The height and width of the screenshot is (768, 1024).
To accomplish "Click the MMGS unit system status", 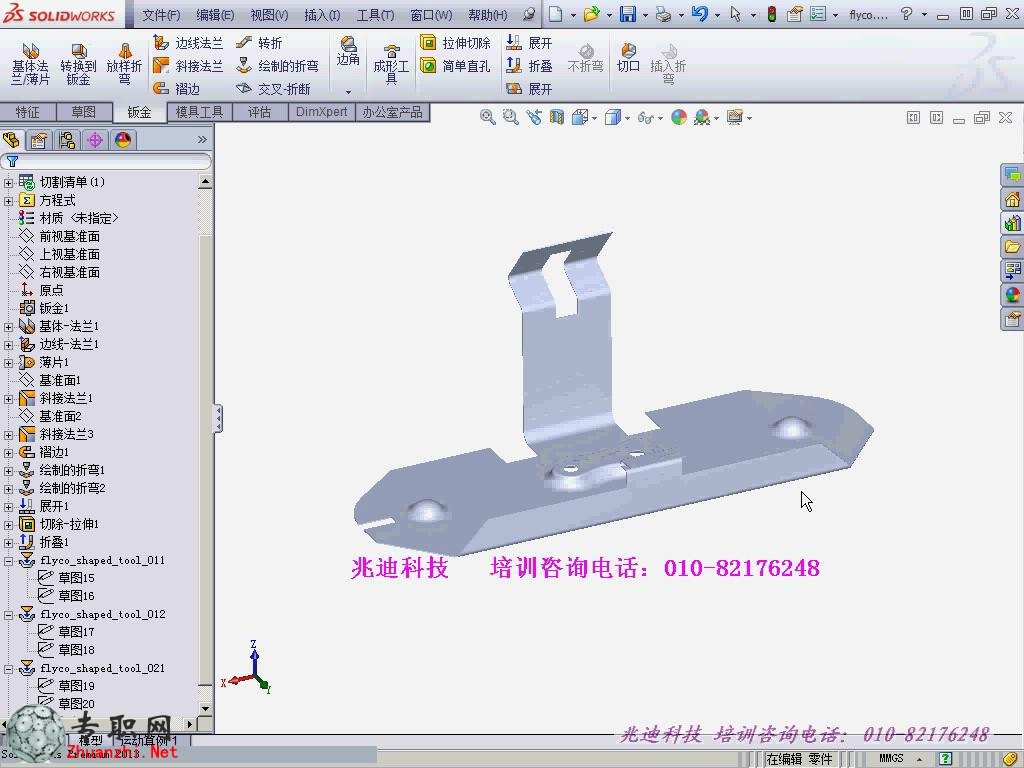I will [x=891, y=758].
